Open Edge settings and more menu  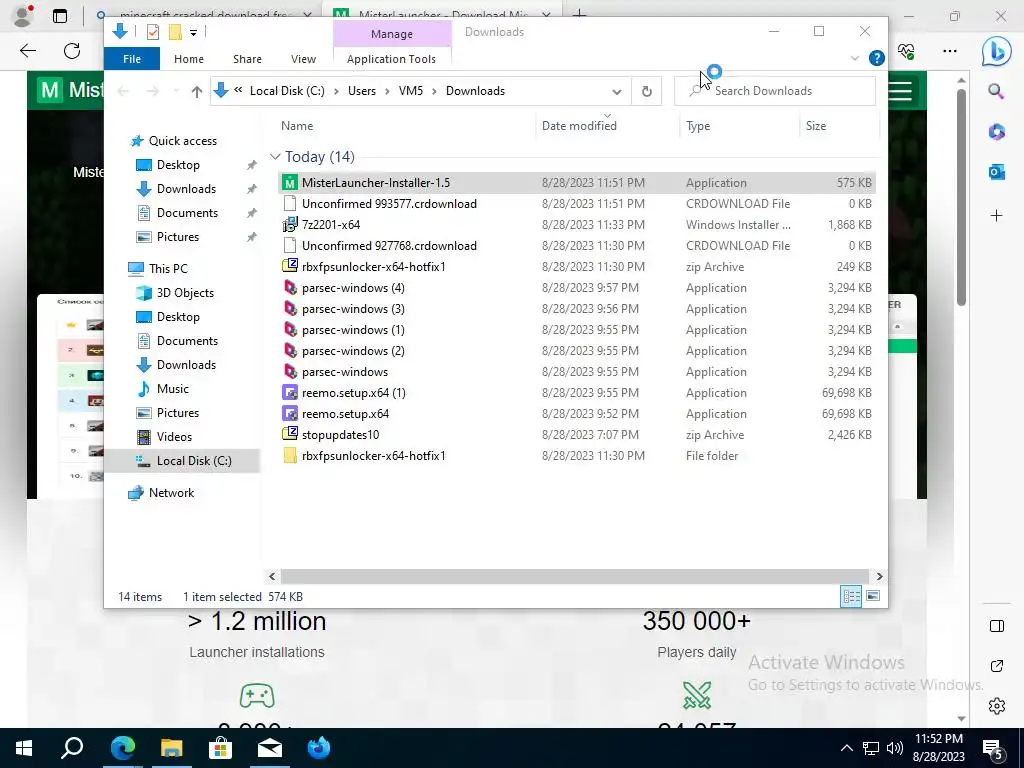tap(950, 51)
